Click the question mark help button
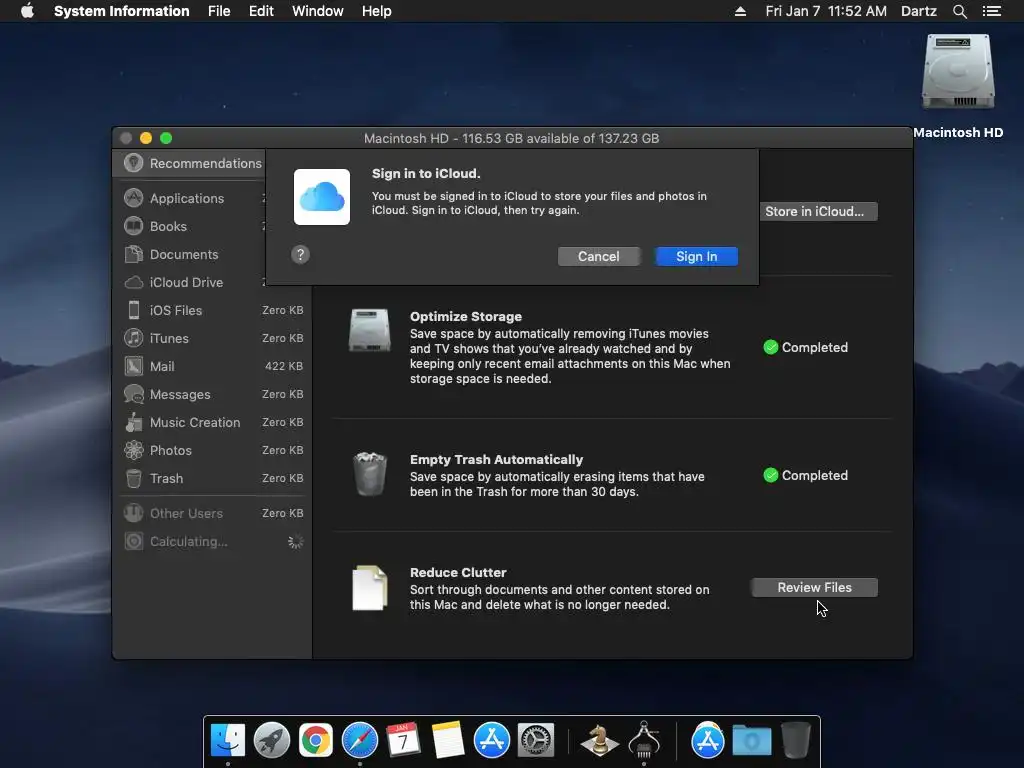Viewport: 1024px width, 768px height. pos(300,255)
